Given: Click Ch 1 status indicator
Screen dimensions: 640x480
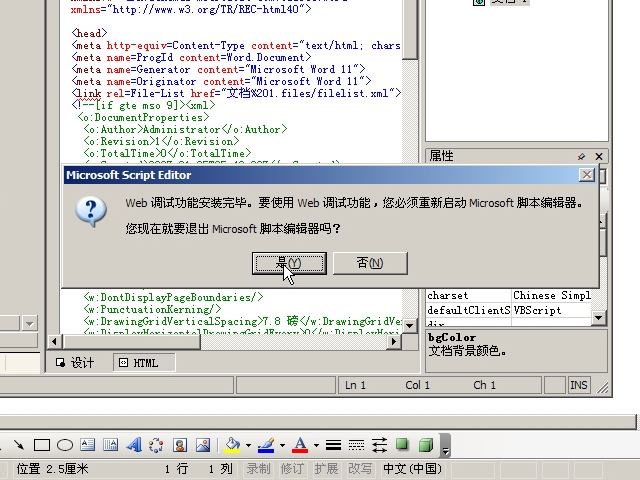Looking at the screenshot, I should tap(484, 385).
